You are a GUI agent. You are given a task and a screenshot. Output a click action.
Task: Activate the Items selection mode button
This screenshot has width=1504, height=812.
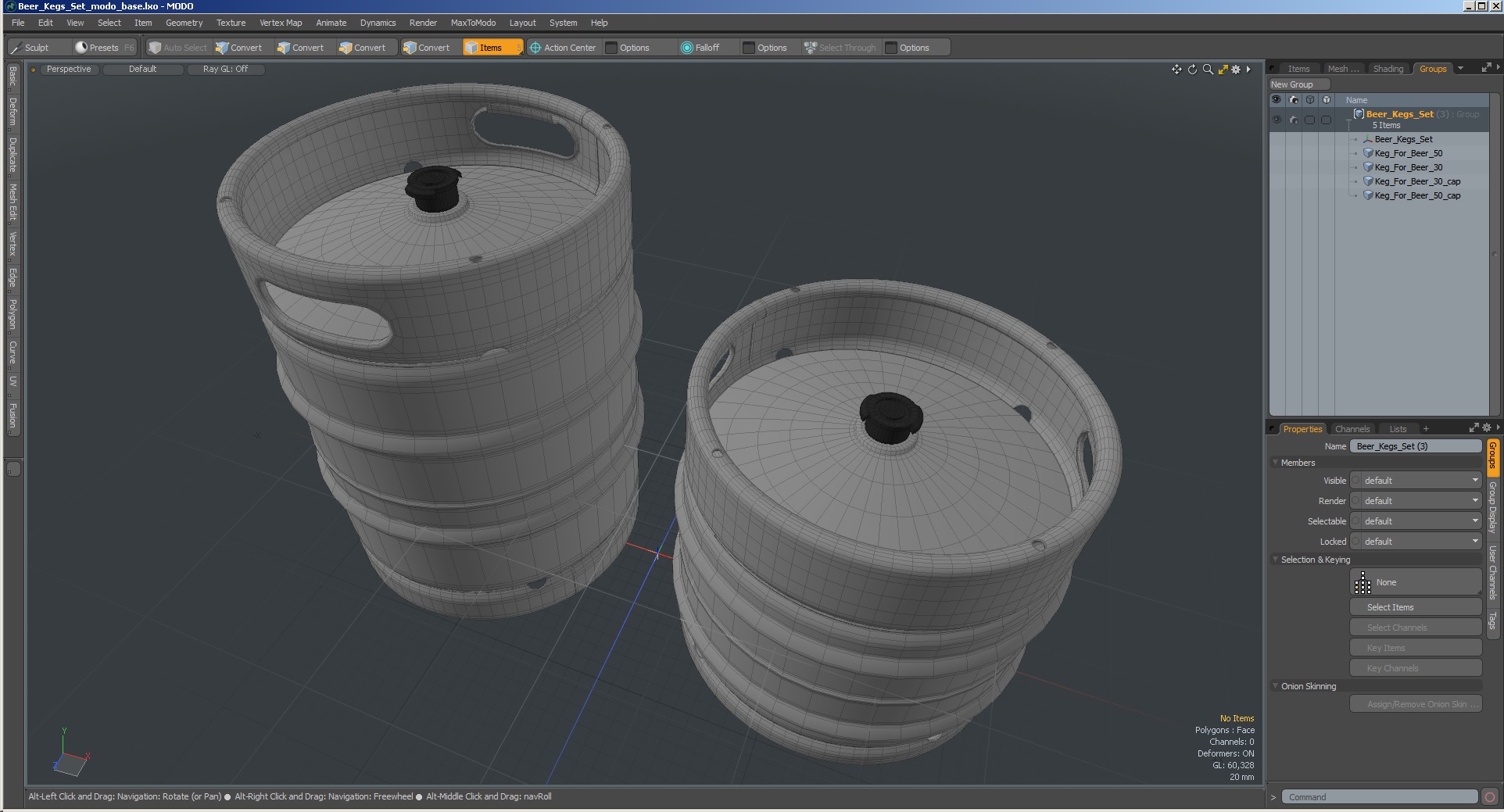(492, 48)
